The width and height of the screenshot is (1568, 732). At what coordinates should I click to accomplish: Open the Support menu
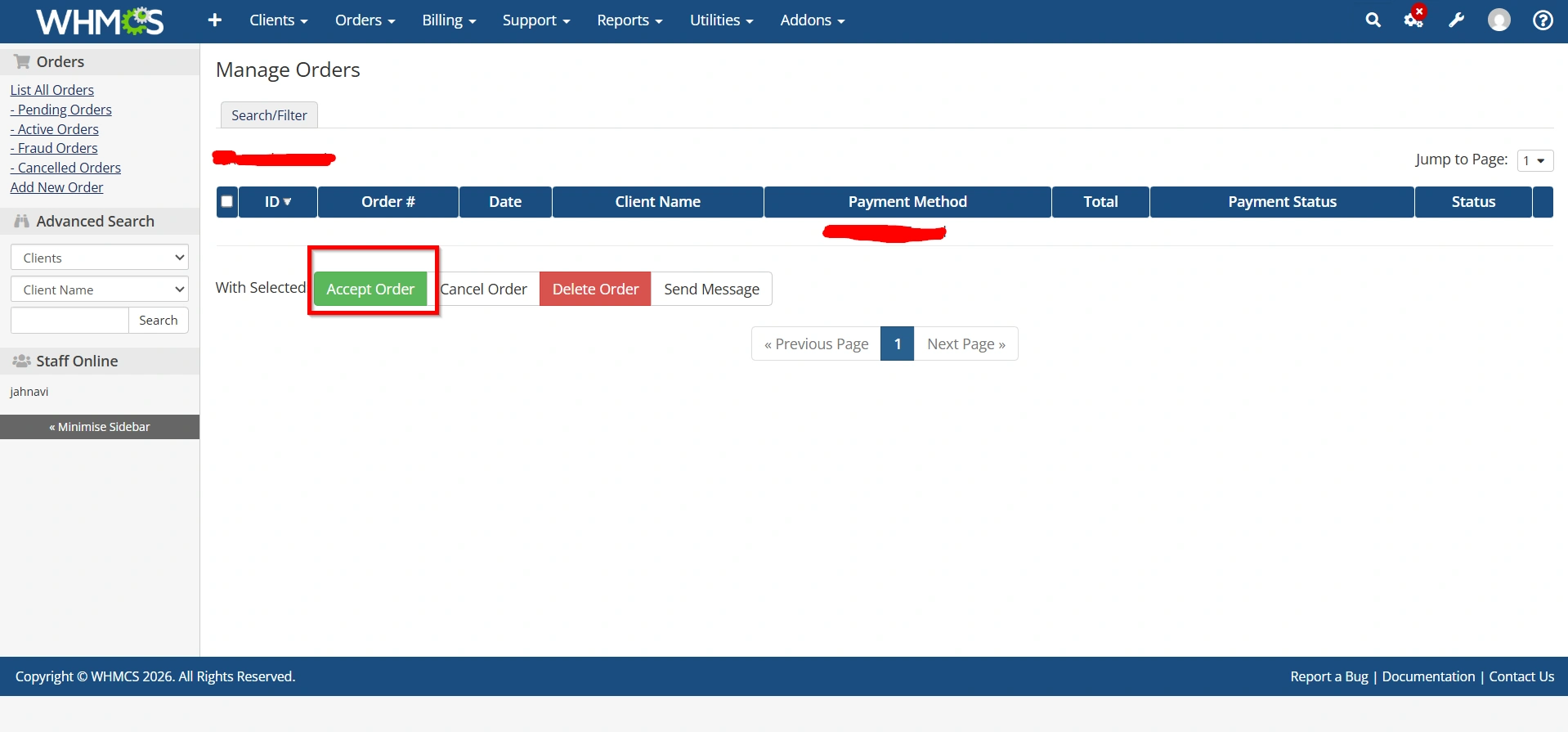[536, 20]
